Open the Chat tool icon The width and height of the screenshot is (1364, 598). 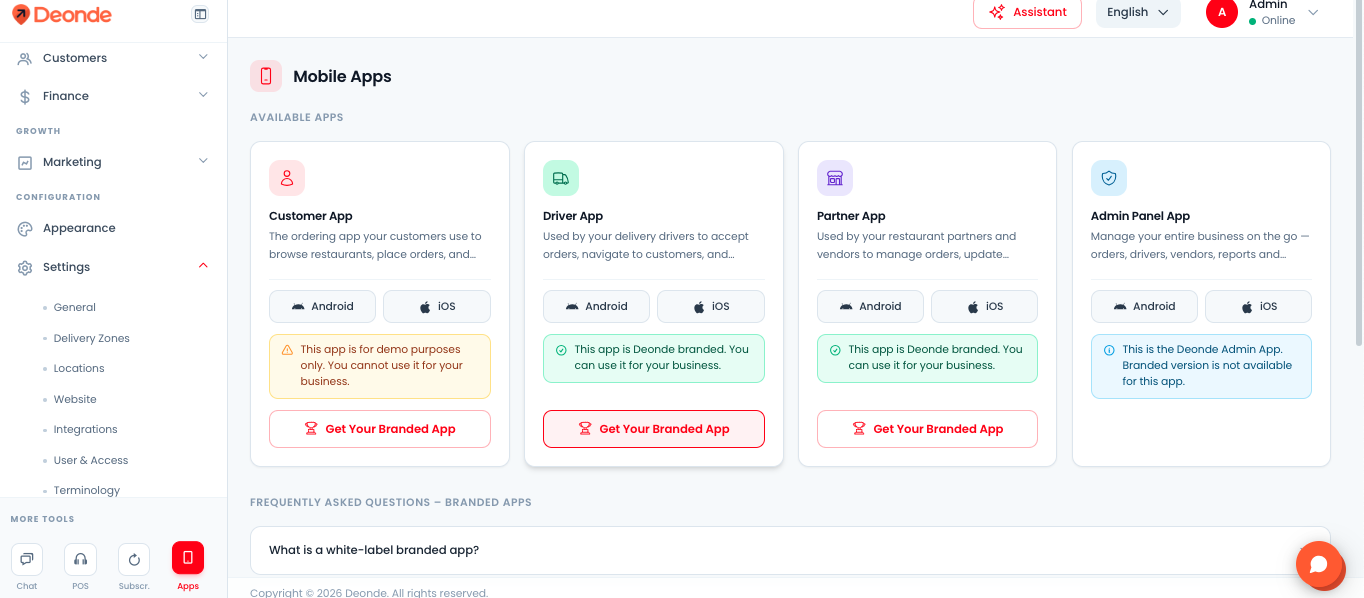27,558
